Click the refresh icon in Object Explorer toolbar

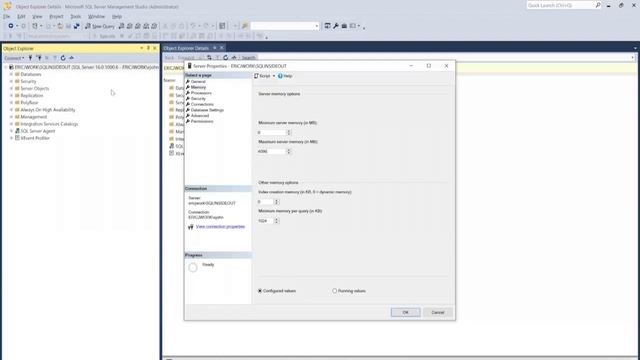click(x=63, y=58)
